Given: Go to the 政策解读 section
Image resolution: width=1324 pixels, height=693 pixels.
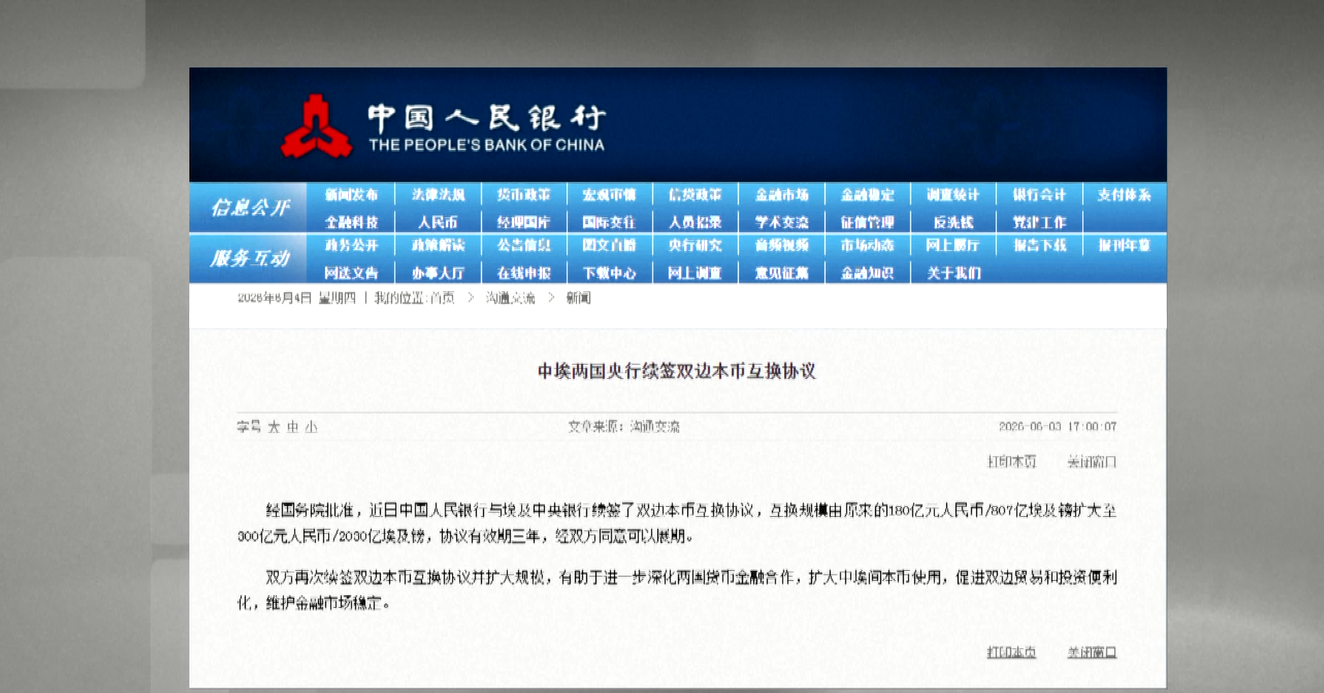Looking at the screenshot, I should pos(437,245).
